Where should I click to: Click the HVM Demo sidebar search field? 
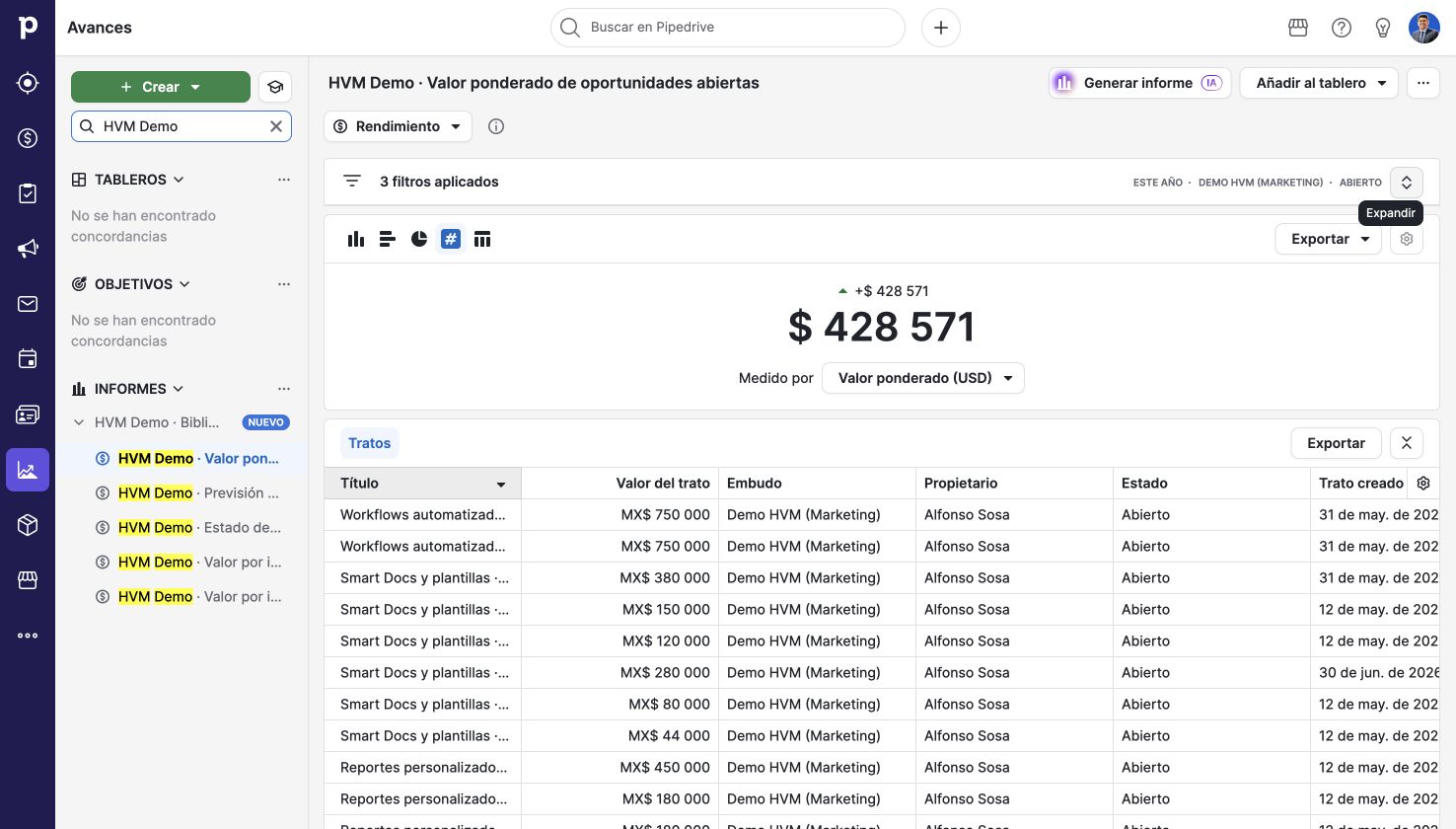(x=182, y=126)
